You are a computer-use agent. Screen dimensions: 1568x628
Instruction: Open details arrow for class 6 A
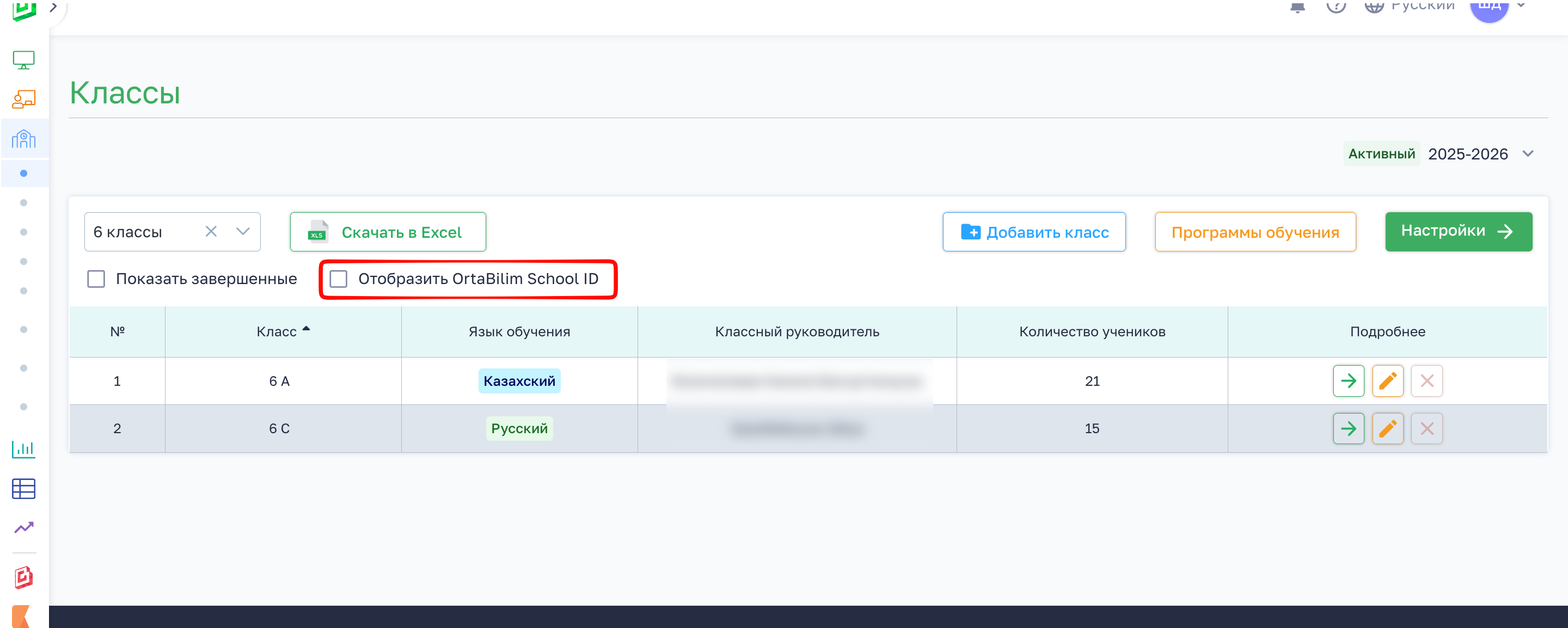pos(1348,381)
